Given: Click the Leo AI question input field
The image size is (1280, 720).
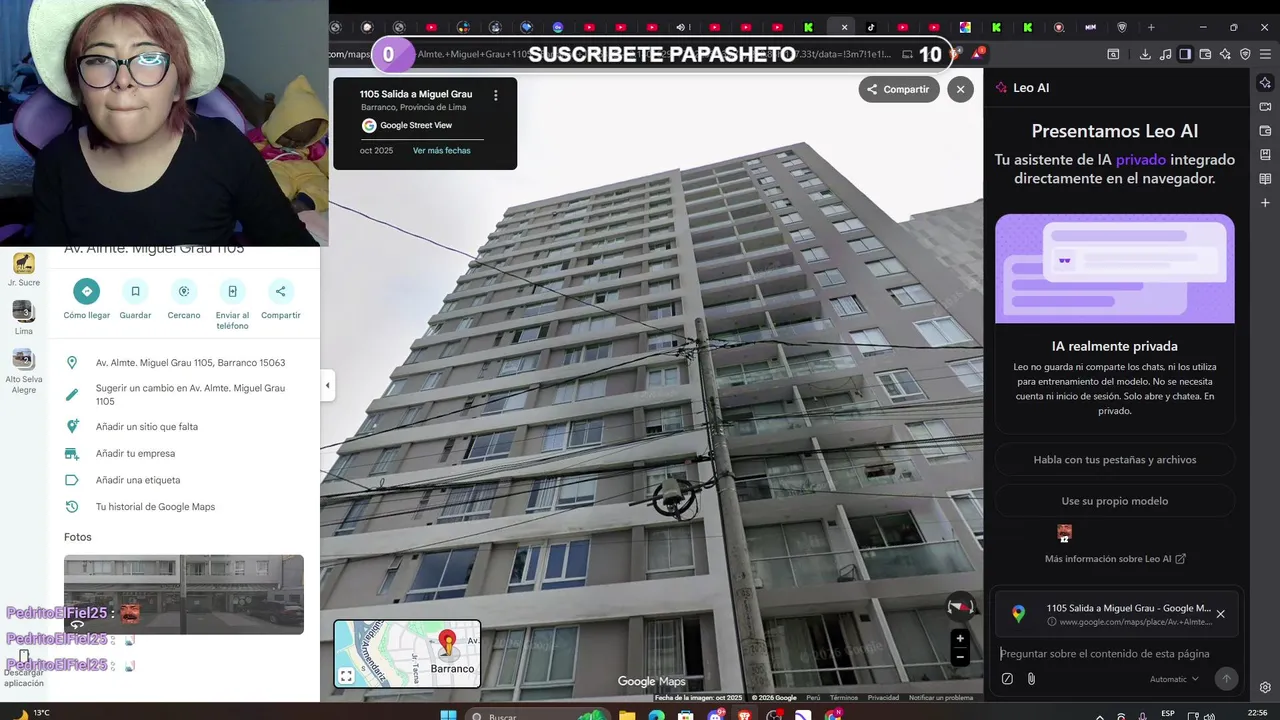Looking at the screenshot, I should click(1115, 653).
